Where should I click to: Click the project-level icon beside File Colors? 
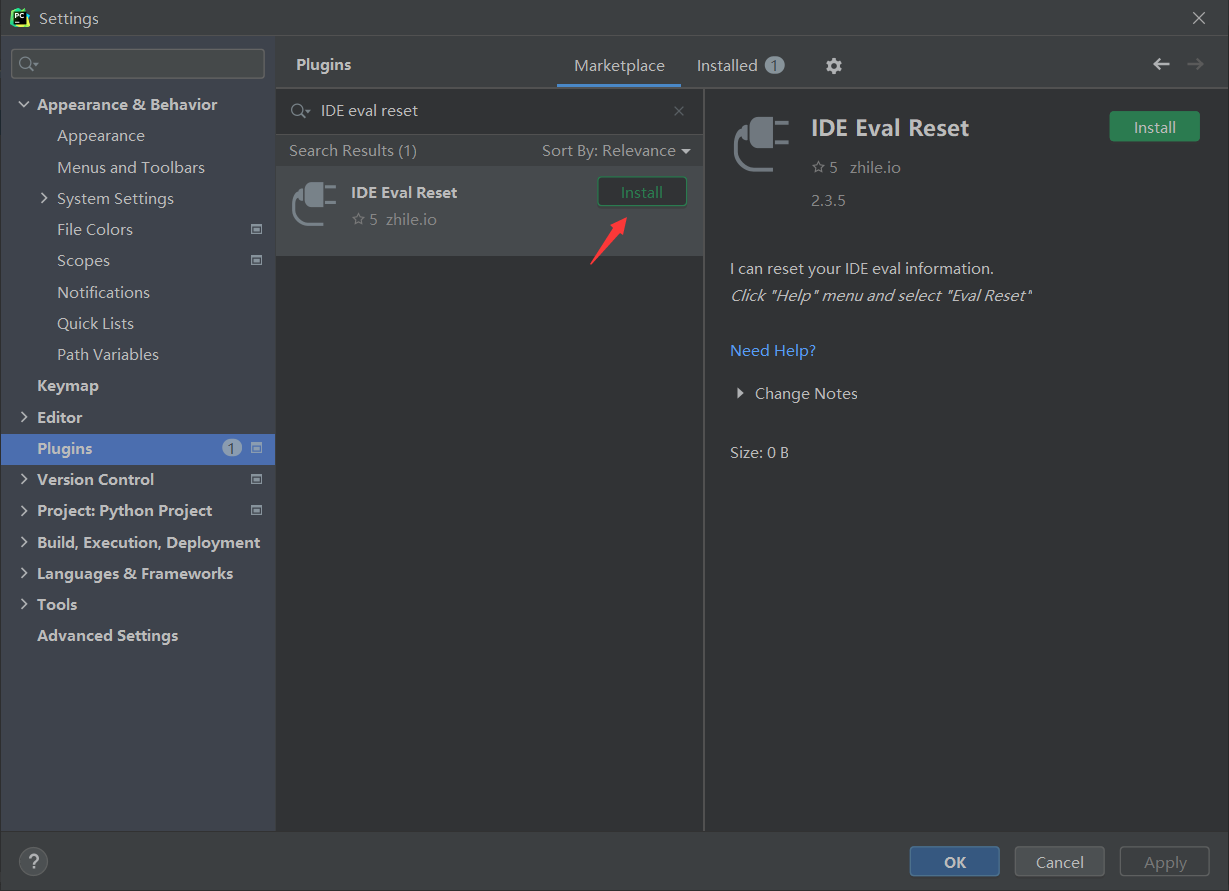(x=256, y=230)
